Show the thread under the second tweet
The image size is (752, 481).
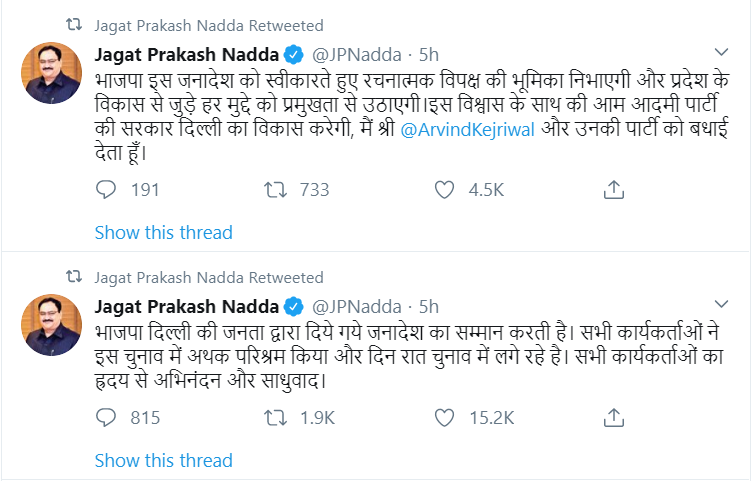point(163,461)
